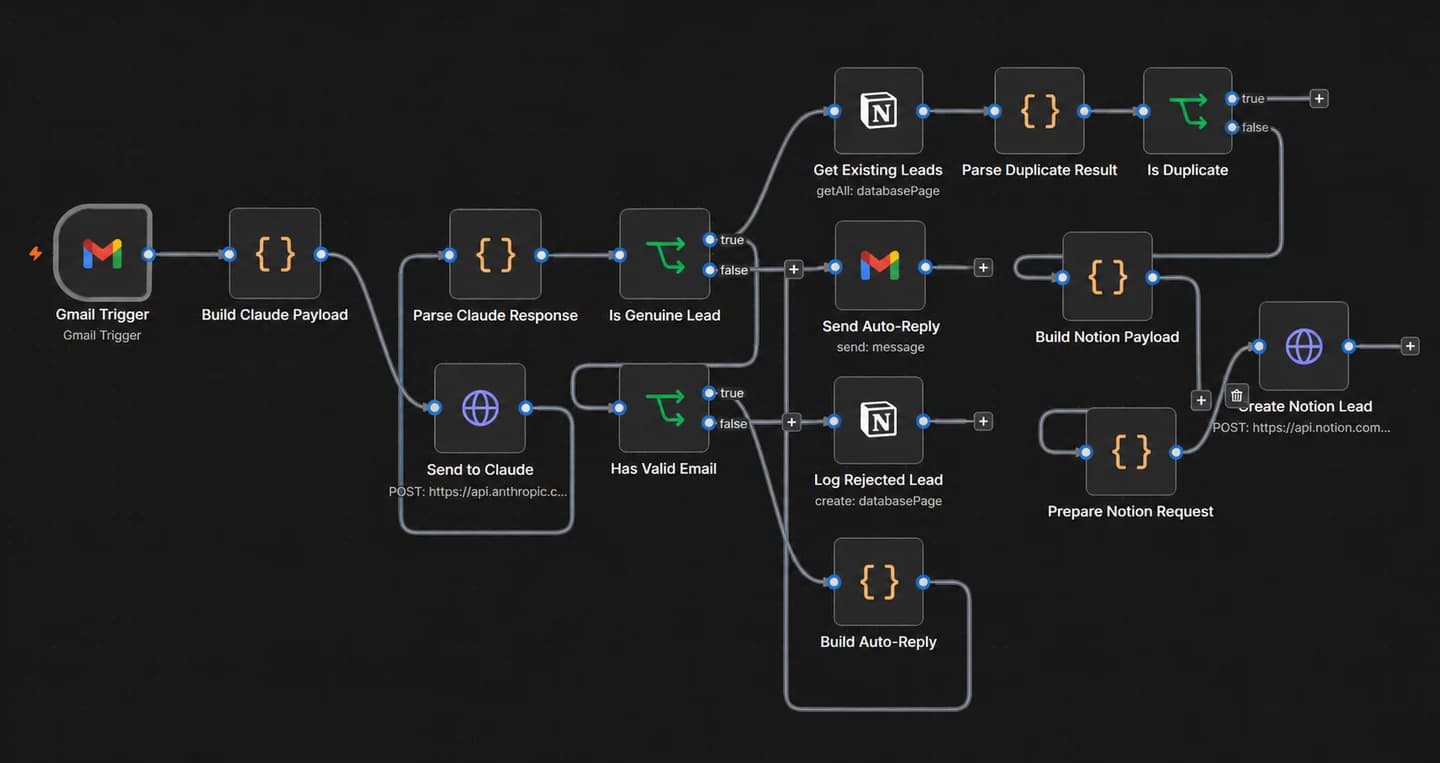Select the Gmail Trigger node icon
1440x763 pixels.
(x=102, y=253)
